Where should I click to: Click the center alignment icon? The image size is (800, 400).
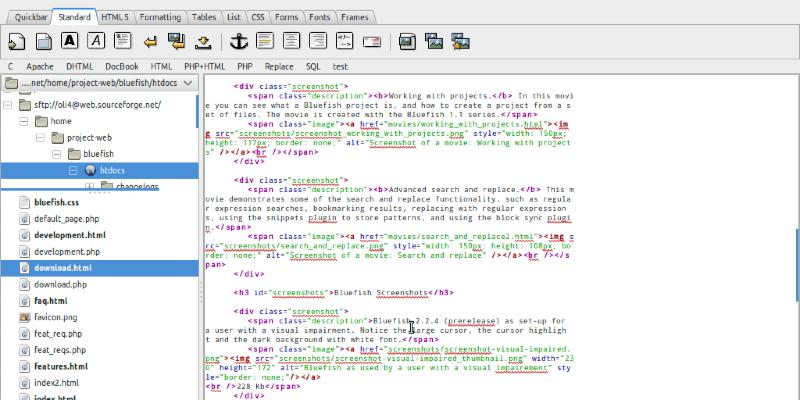coord(292,41)
